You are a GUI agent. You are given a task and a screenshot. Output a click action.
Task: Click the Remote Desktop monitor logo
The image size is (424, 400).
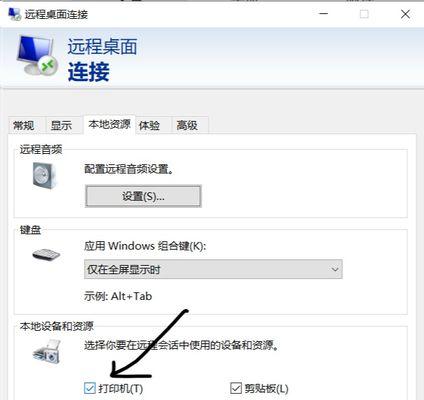(x=37, y=55)
